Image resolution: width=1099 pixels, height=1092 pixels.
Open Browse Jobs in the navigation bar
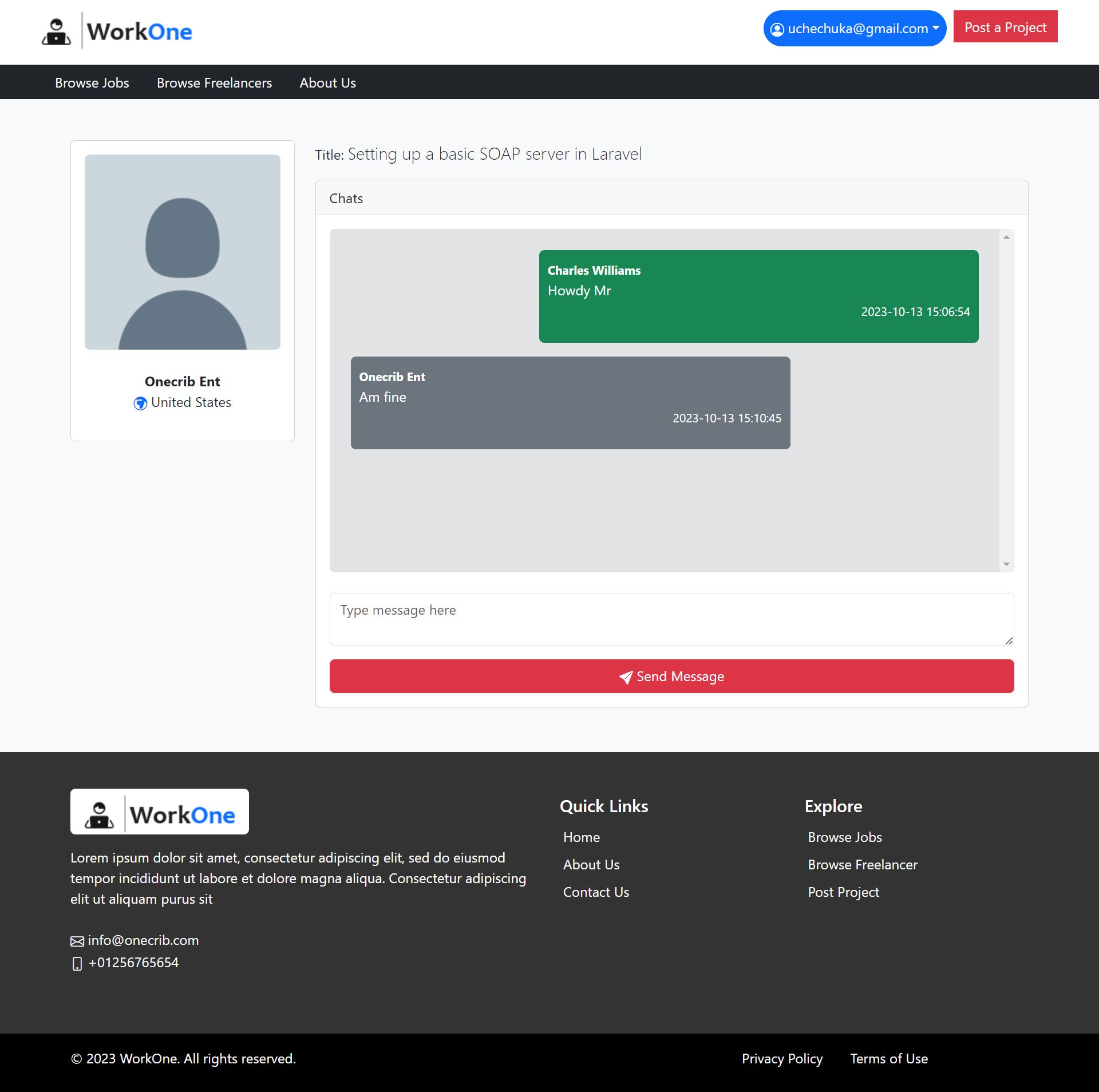tap(92, 83)
